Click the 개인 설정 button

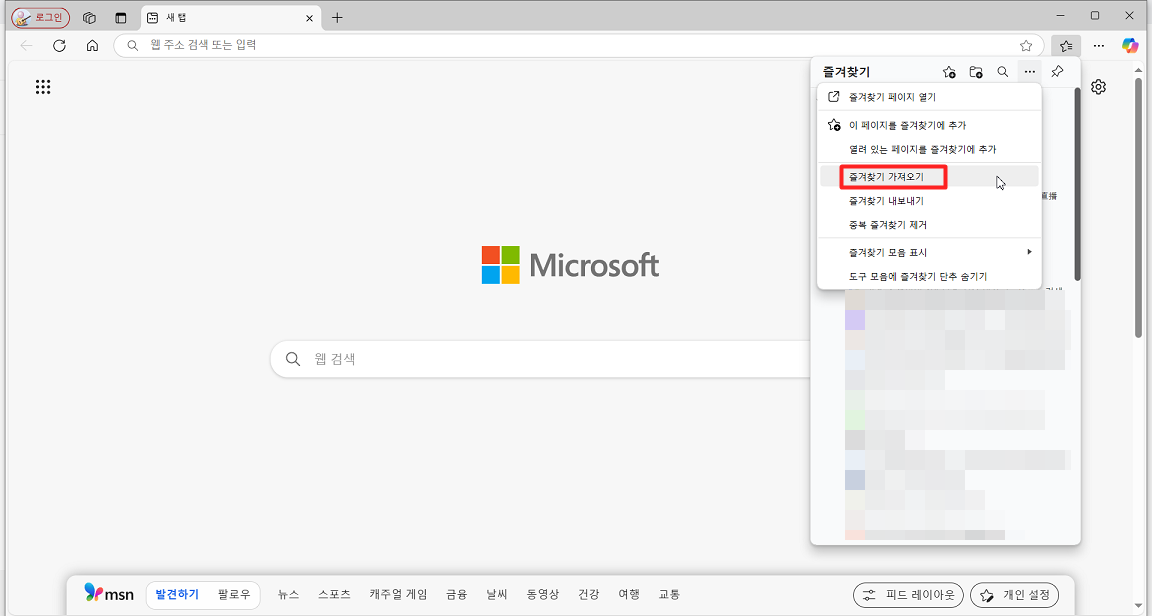(x=1015, y=595)
